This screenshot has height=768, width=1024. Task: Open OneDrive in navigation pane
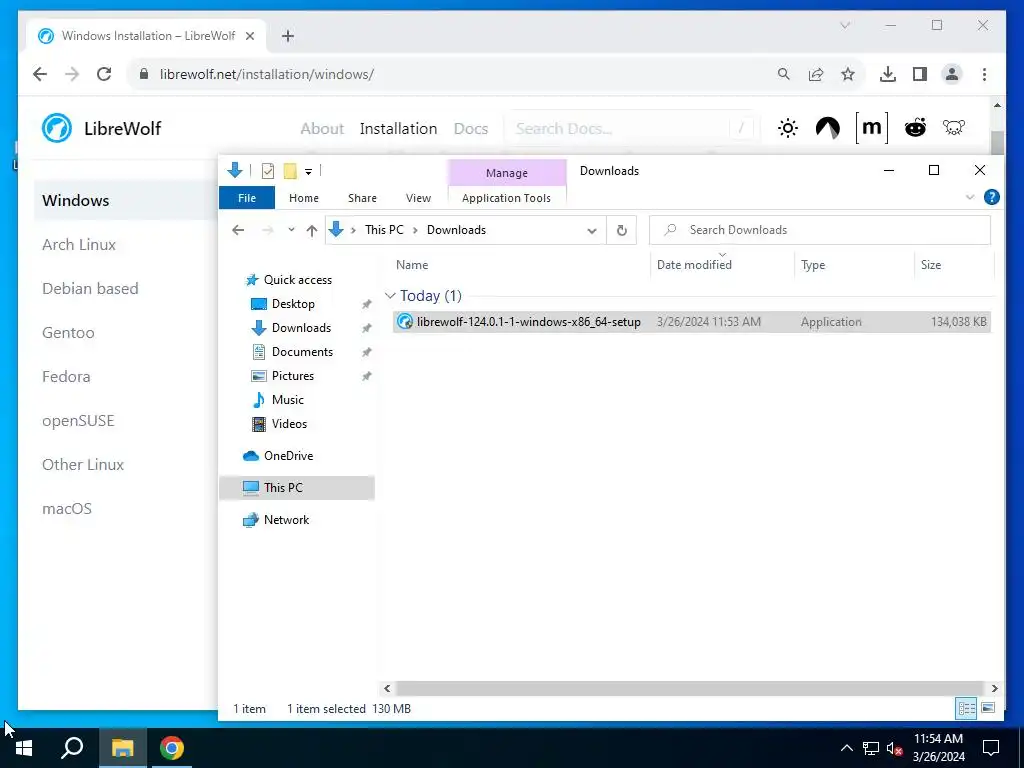[288, 456]
